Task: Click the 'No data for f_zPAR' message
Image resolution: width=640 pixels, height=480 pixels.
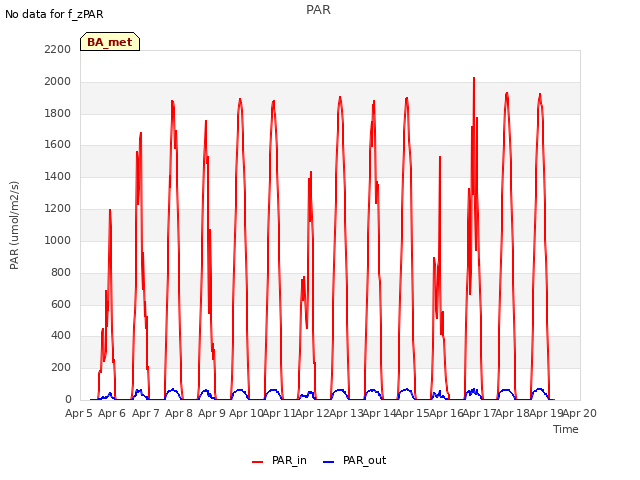Action: [x=54, y=14]
